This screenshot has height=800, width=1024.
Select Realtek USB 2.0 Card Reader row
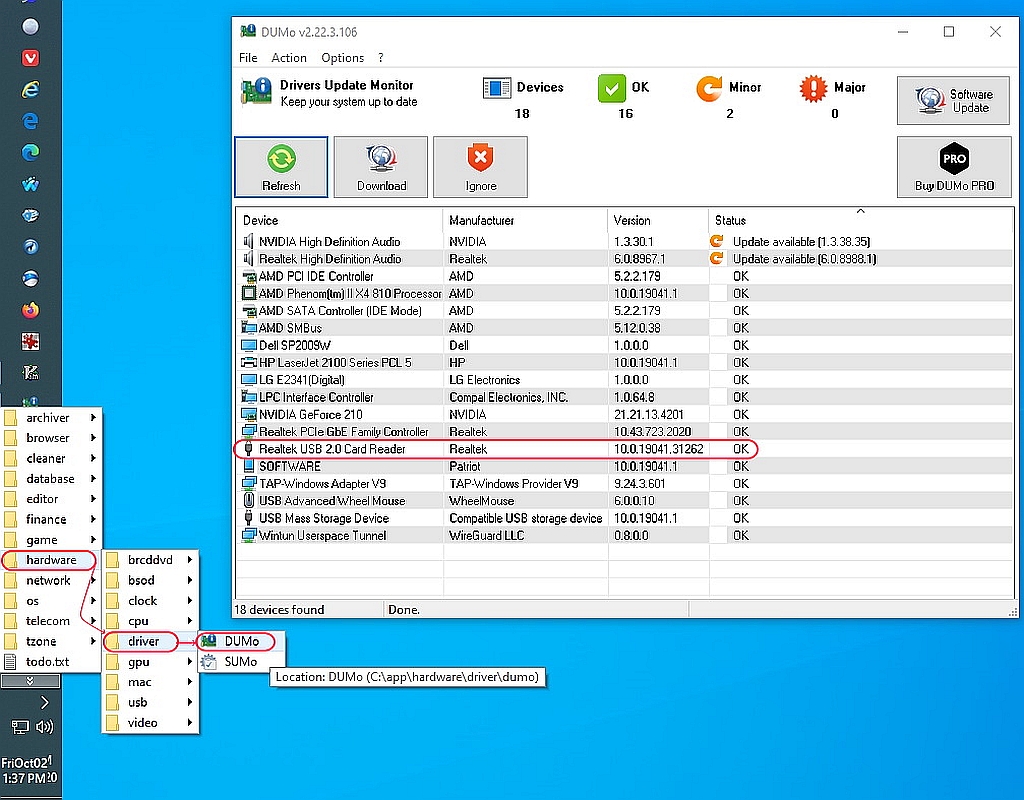(624, 449)
